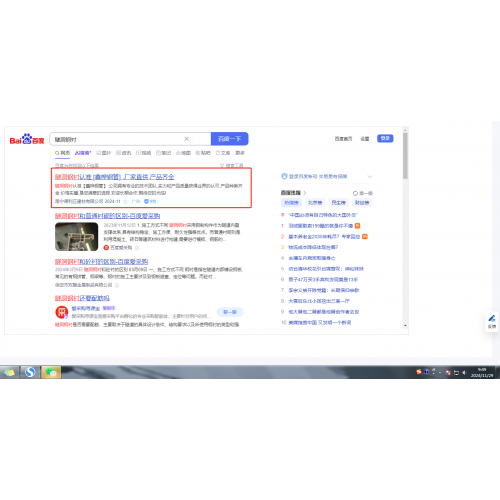Image resolution: width=500 pixels, height=500 pixels.
Task: Click the circle icon after third result's company name
Action: (117, 285)
